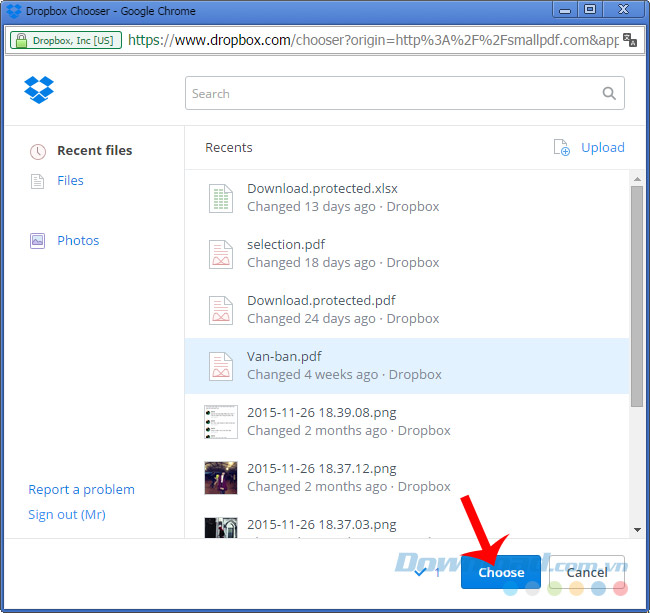Screen dimensions: 650x613
Task: Click the URL in address bar
Action: 373,40
